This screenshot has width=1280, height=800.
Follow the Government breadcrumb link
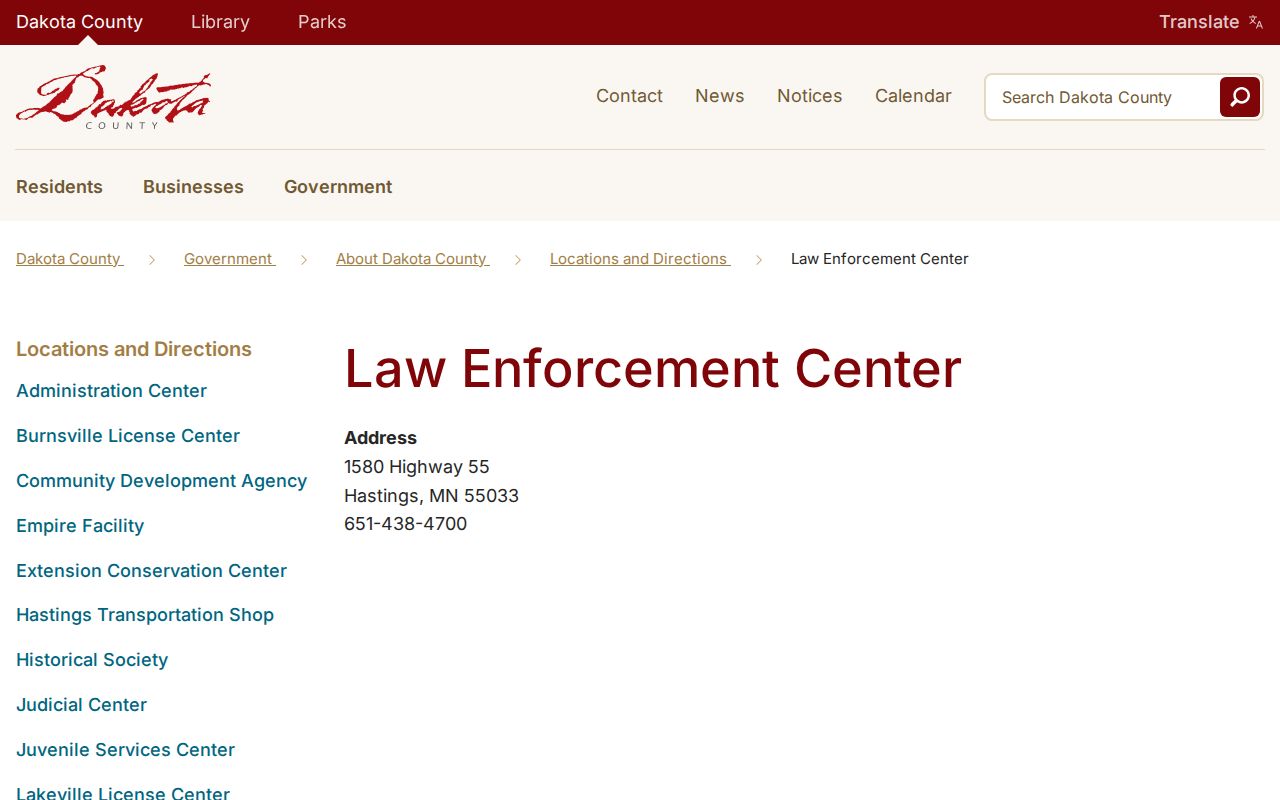[x=229, y=259]
